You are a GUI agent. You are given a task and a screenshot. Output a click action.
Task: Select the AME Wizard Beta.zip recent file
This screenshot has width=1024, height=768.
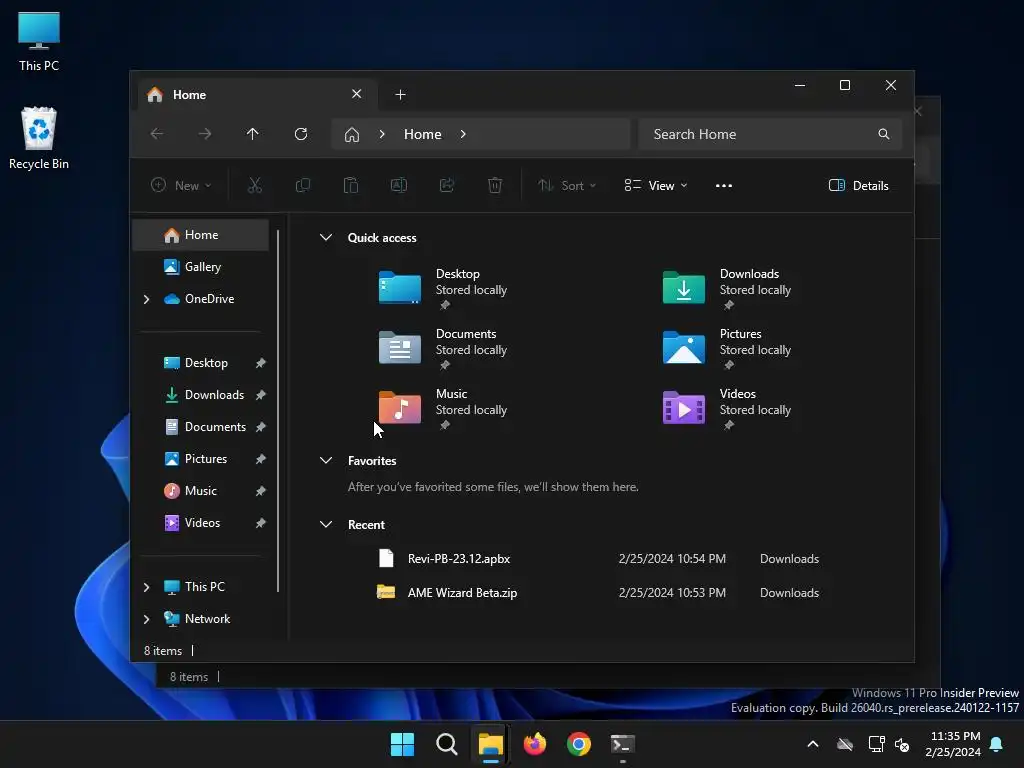coord(598,593)
